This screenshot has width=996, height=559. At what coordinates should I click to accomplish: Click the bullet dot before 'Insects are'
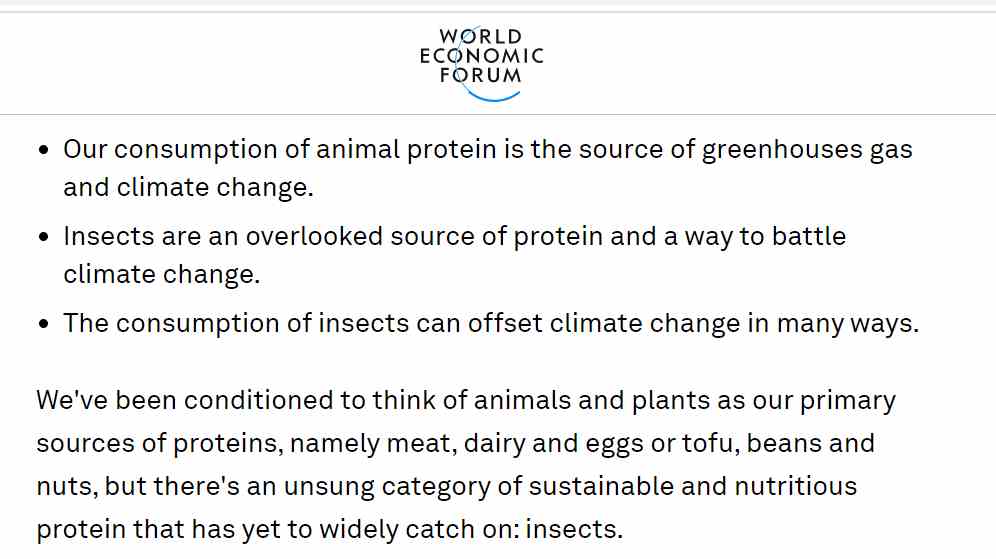pos(43,237)
